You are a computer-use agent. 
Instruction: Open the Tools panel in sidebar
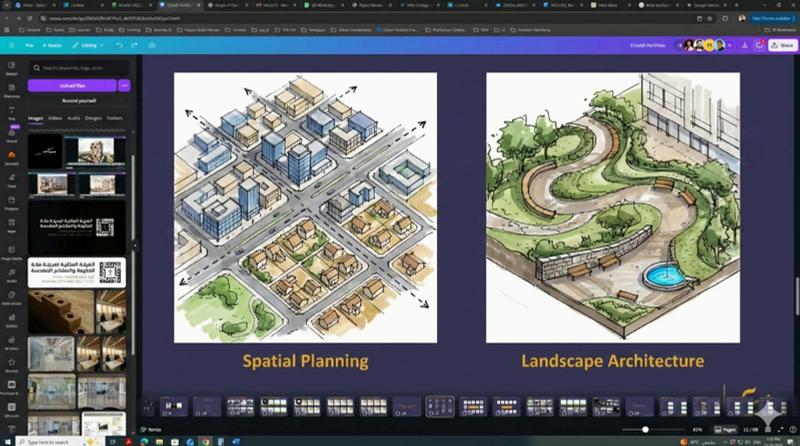[x=11, y=181]
